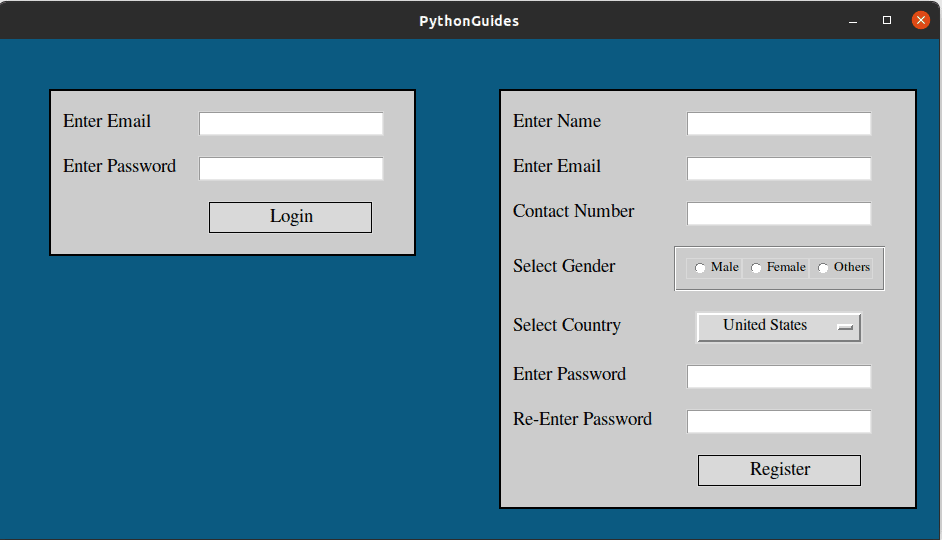Open the United States country dropdown

point(778,326)
